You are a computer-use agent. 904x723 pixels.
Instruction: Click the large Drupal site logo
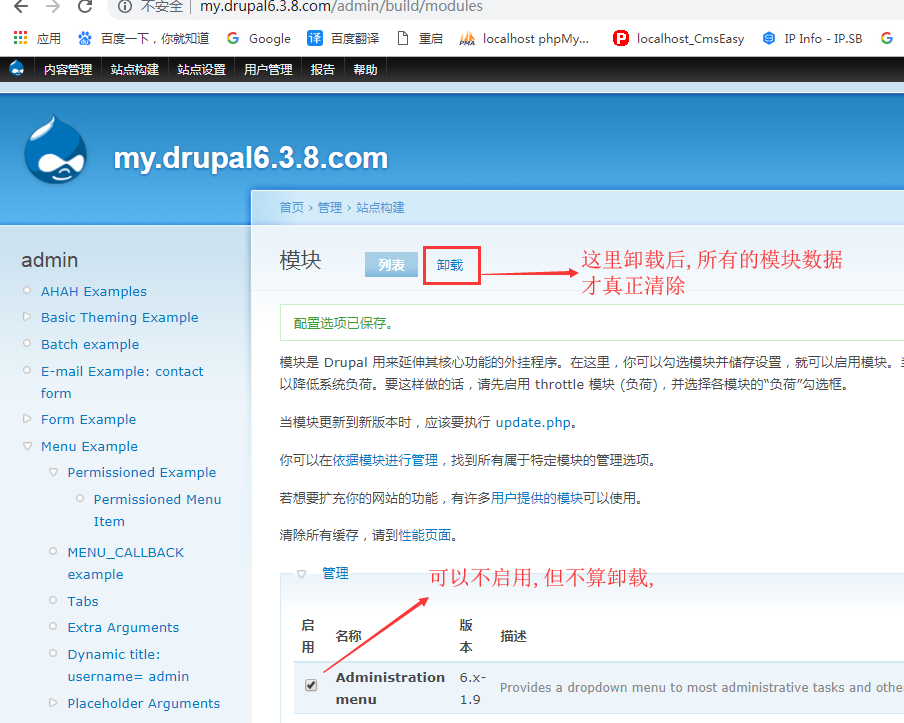57,151
